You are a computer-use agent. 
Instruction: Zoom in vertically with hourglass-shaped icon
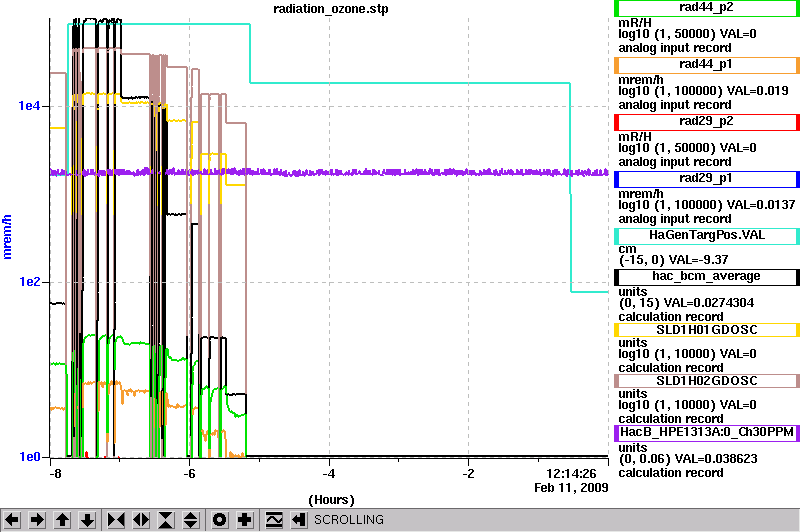pyautogui.click(x=166, y=520)
